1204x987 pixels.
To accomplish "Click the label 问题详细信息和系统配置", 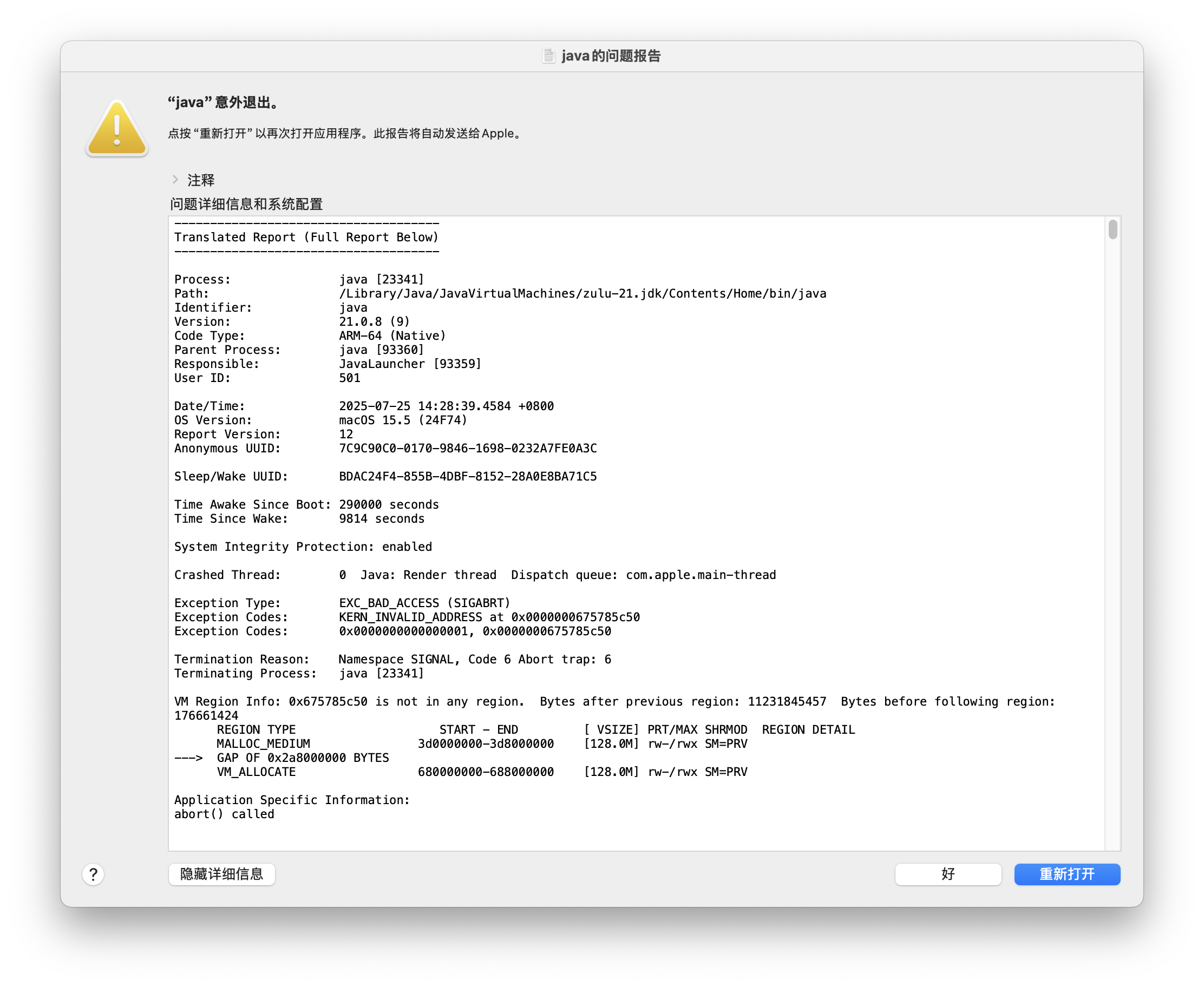I will pos(246,204).
